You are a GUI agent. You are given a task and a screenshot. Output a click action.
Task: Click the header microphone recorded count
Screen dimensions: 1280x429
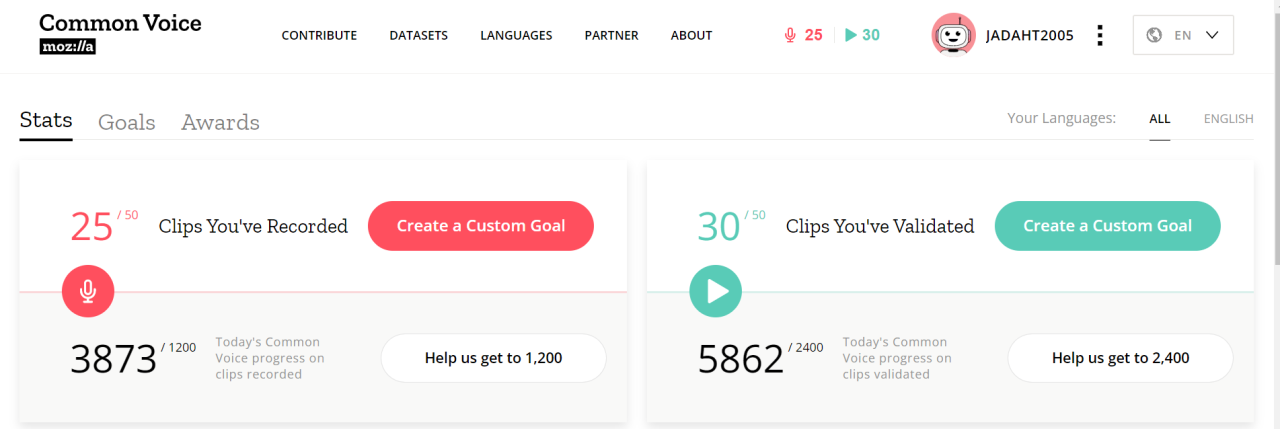[803, 35]
